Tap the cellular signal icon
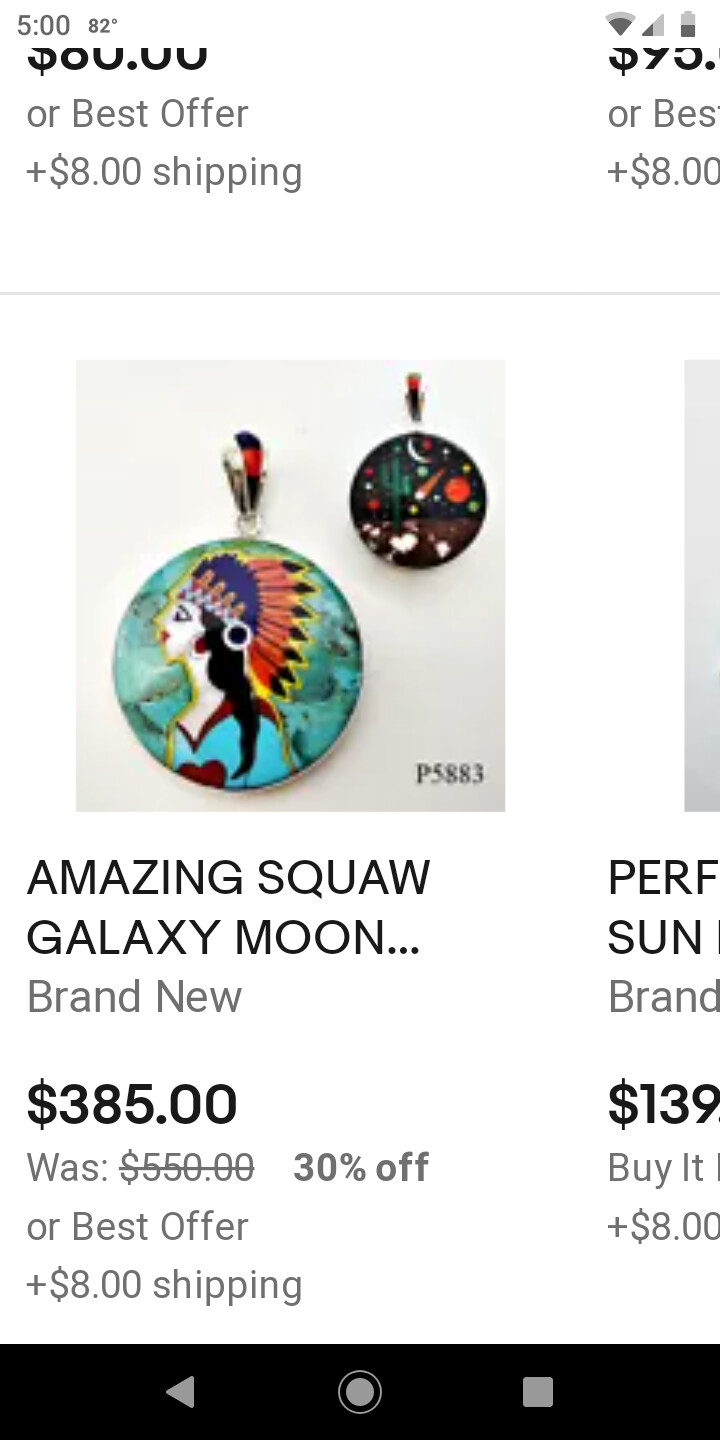 (654, 24)
